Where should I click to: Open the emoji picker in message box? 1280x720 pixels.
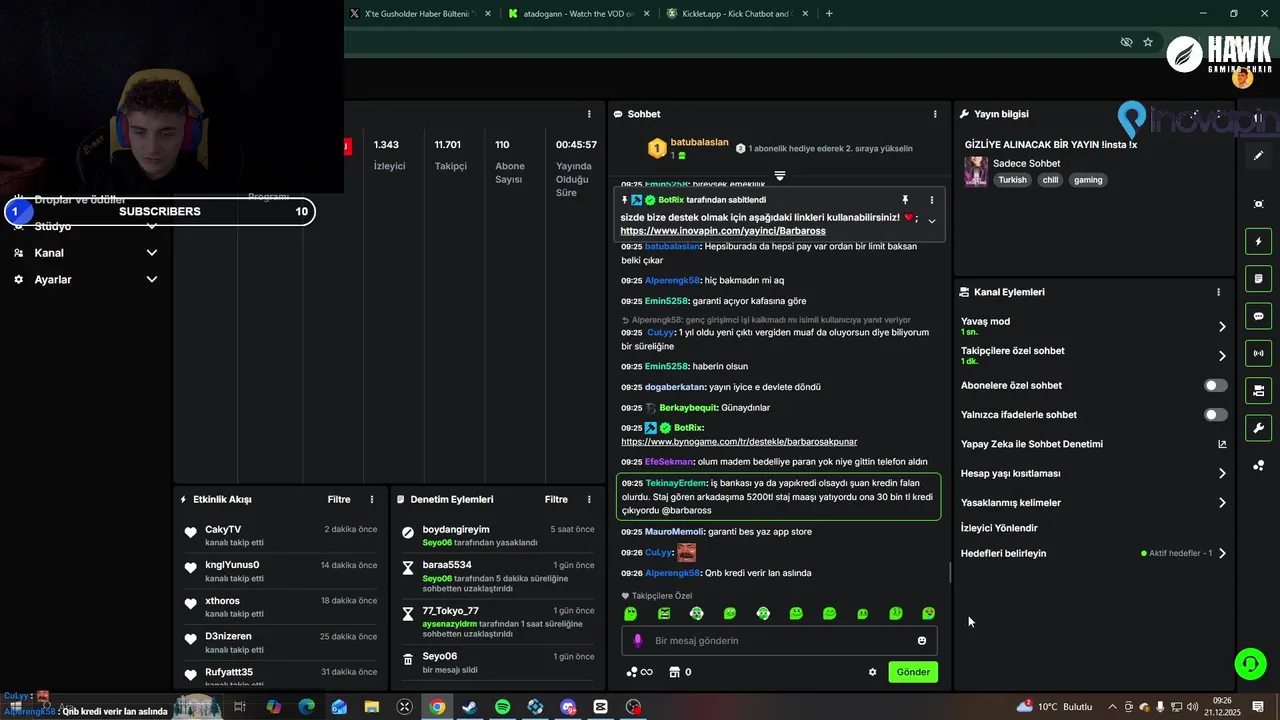922,641
